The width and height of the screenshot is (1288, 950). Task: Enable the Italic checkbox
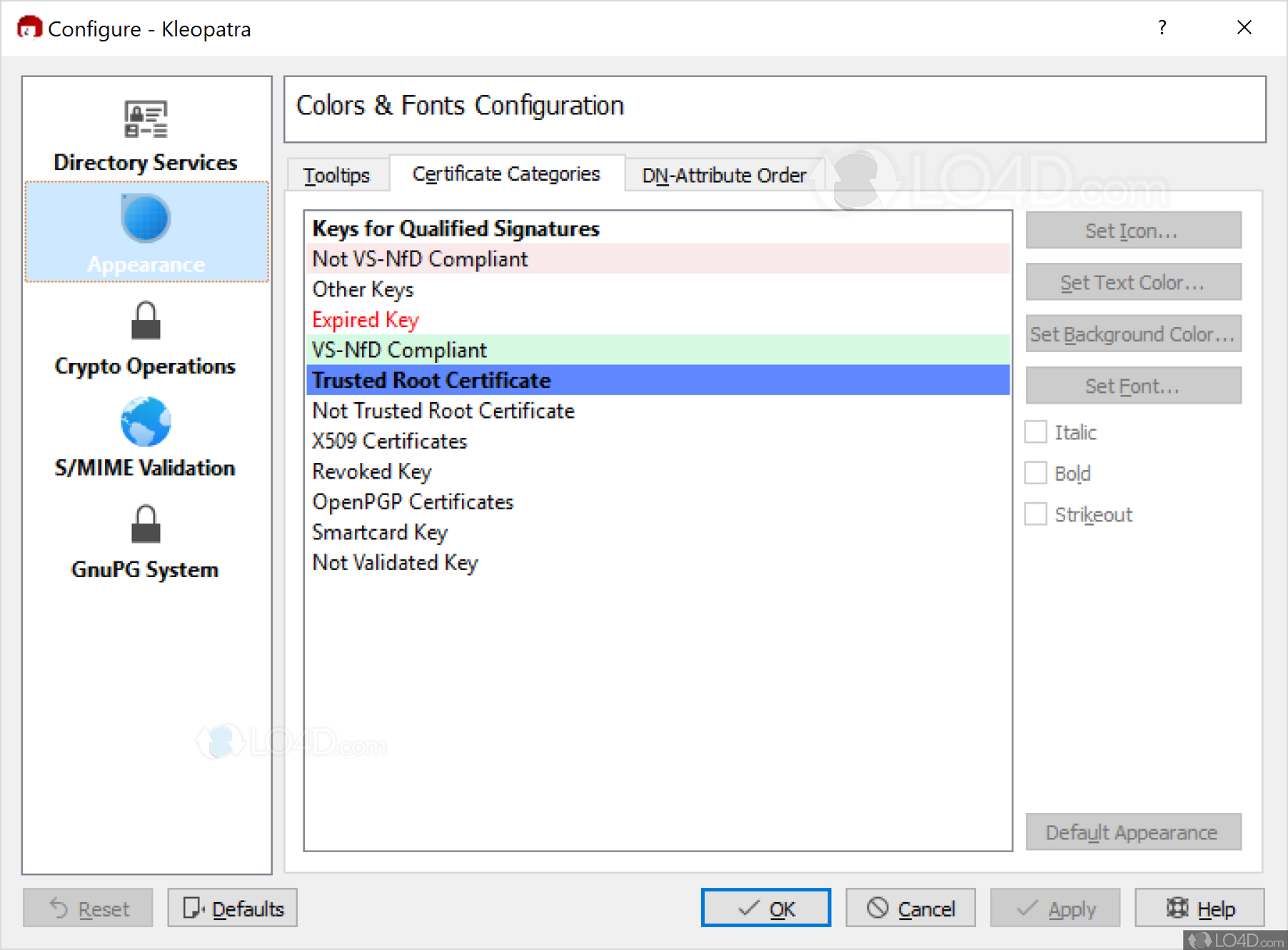coord(1035,432)
